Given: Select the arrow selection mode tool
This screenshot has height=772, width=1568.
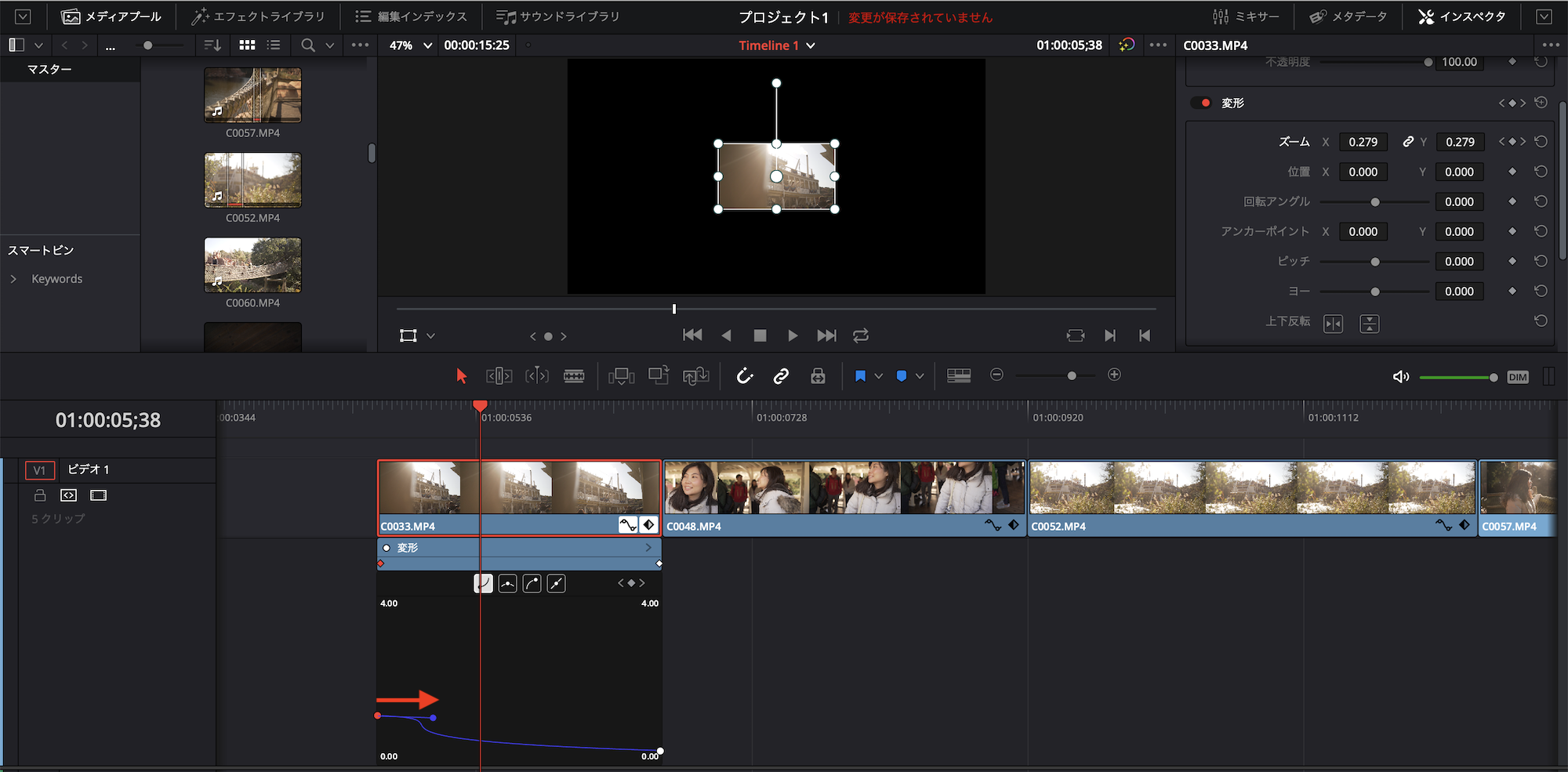Looking at the screenshot, I should click(461, 376).
